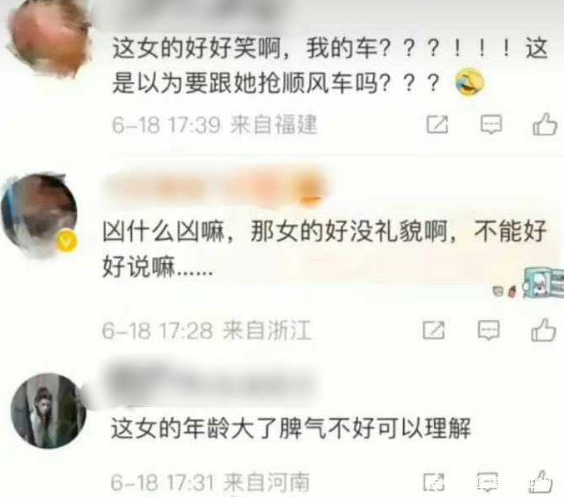
Task: Like the comment from 福建
Action: [x=545, y=124]
